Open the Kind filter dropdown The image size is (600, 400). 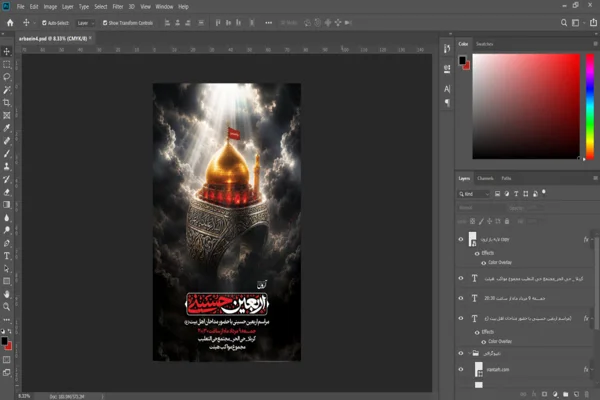click(x=474, y=194)
